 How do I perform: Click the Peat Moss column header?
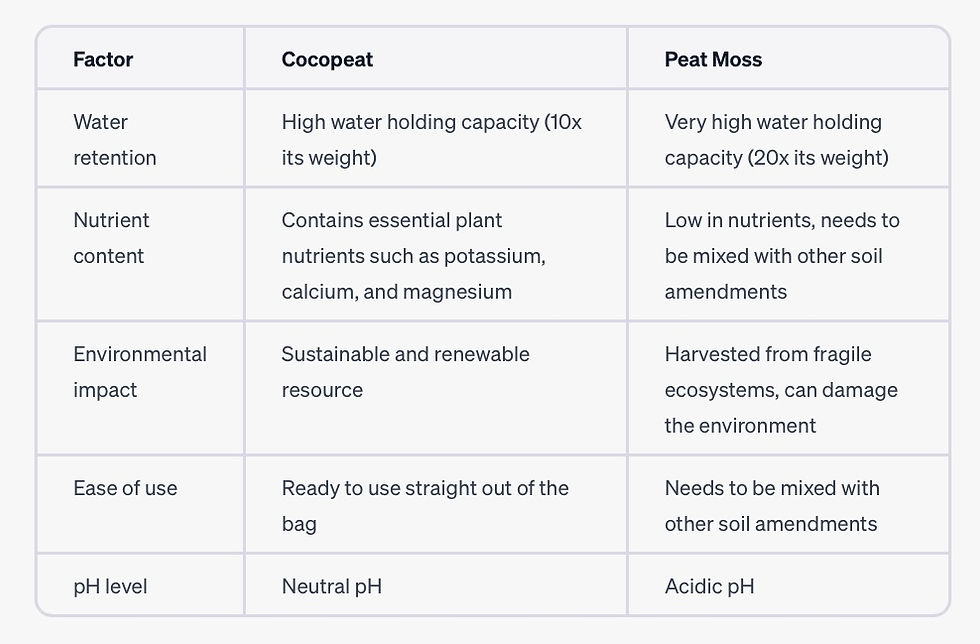[x=713, y=59]
